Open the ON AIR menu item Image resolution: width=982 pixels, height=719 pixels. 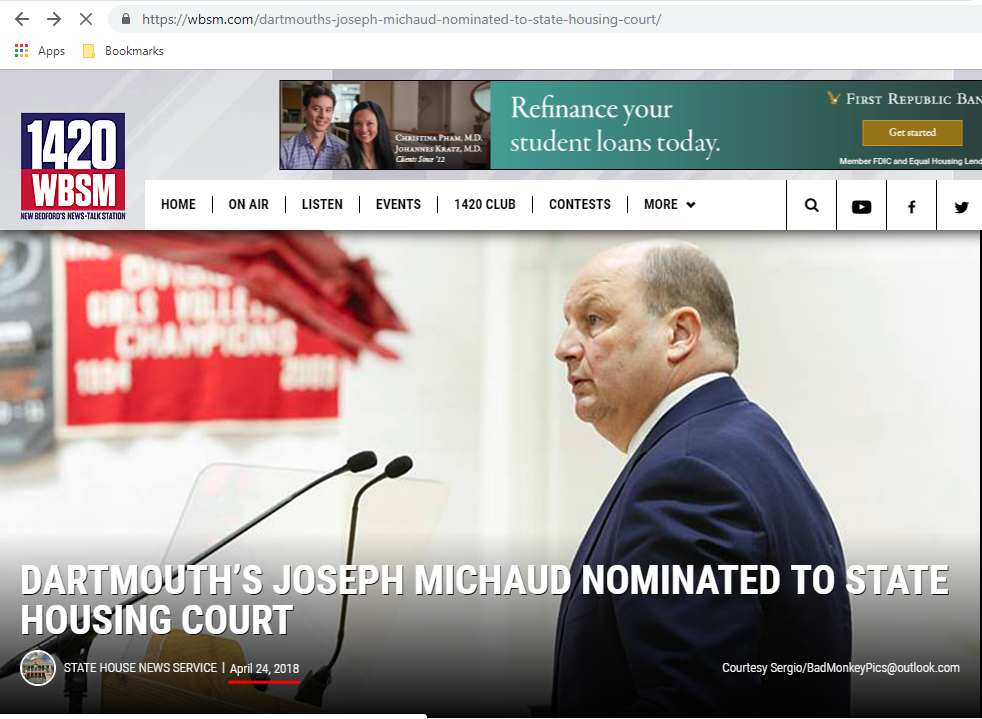[x=249, y=204]
